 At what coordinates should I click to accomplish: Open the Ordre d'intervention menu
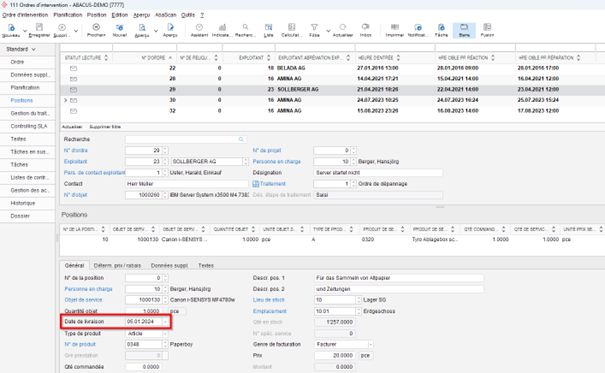(25, 15)
